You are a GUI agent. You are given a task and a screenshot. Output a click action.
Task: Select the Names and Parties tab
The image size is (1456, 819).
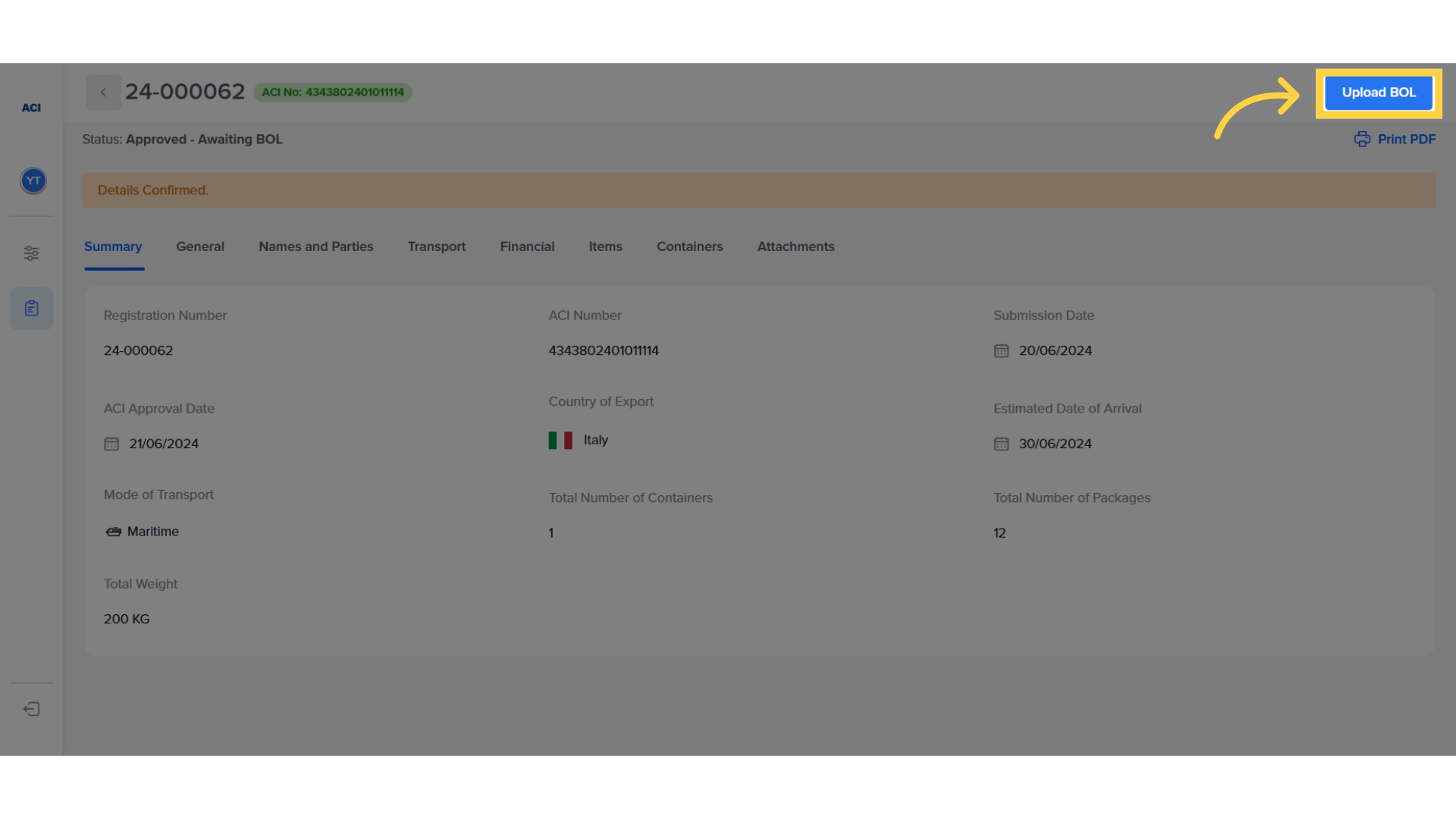(x=315, y=246)
